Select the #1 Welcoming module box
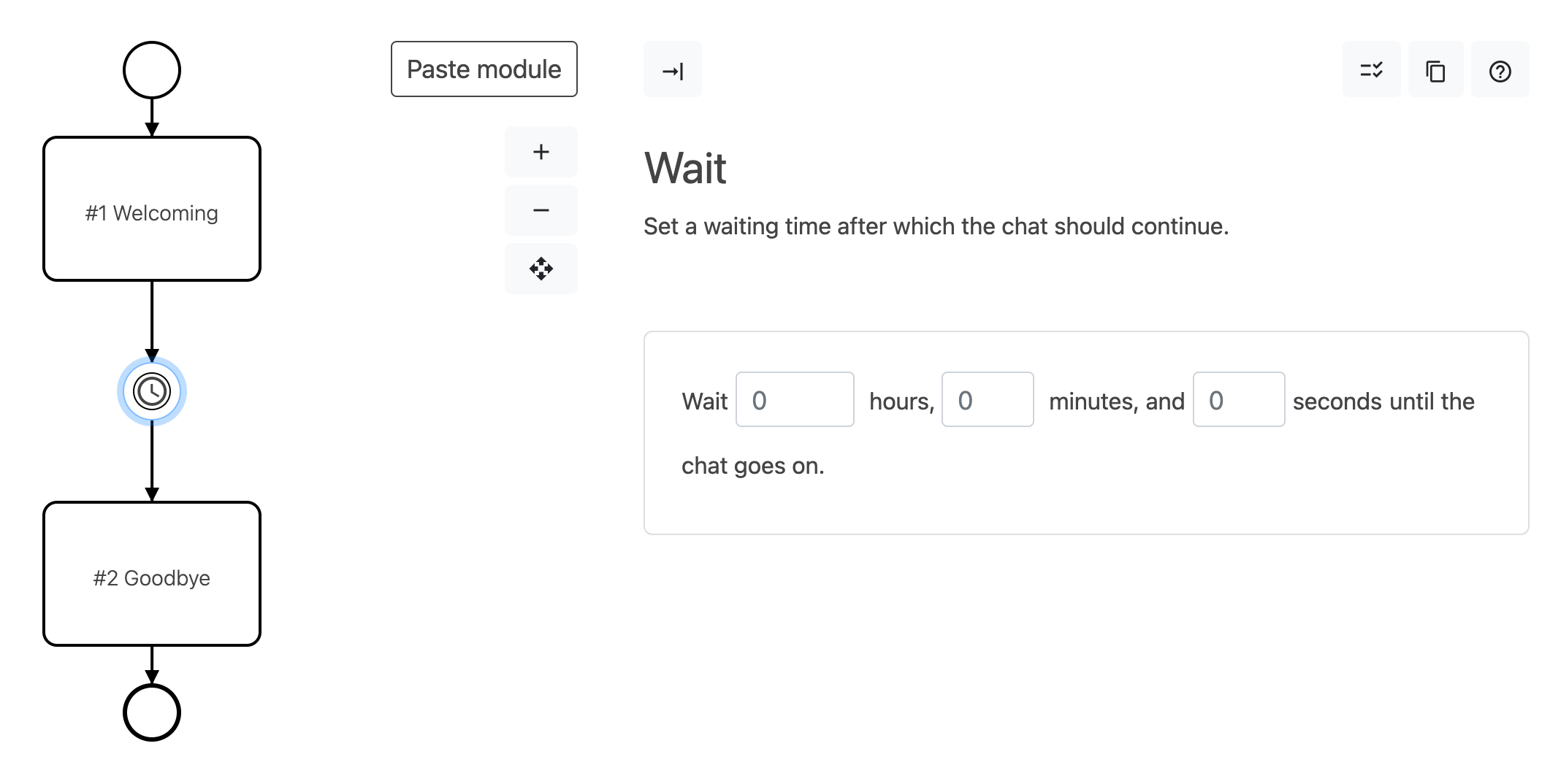 [152, 210]
